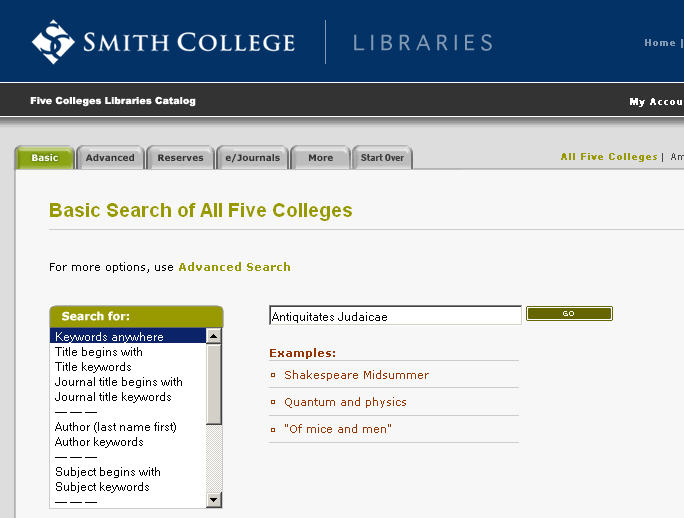This screenshot has width=684, height=518.
Task: Pick 'Subject keywords' from search list
Action: coord(102,487)
